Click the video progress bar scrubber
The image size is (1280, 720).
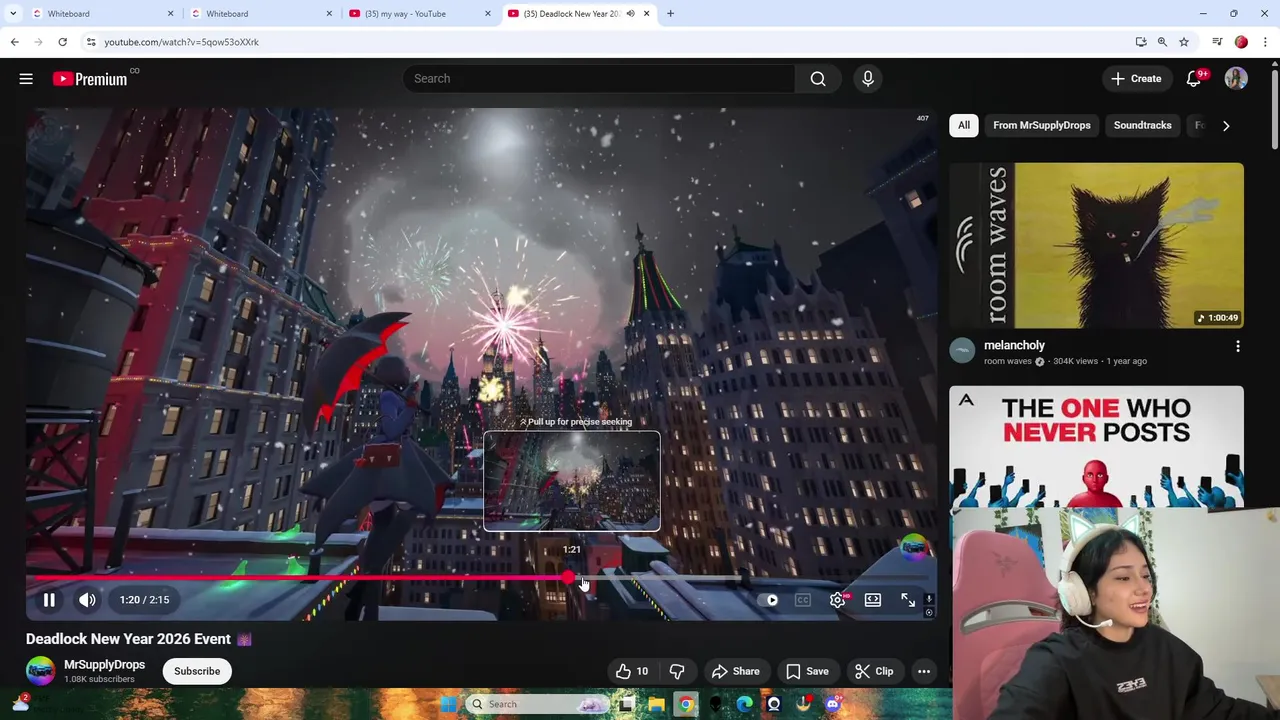click(x=568, y=578)
